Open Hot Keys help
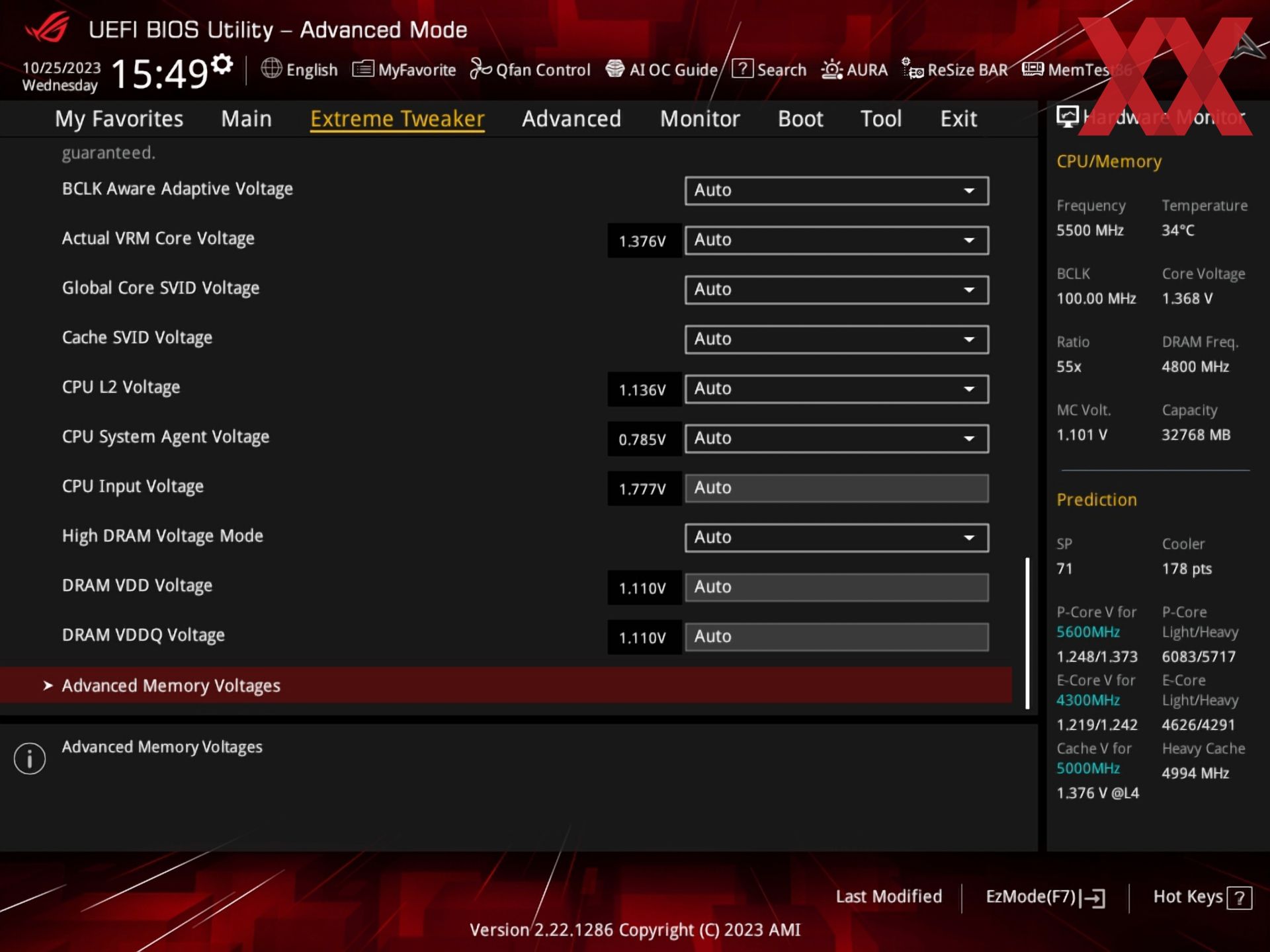This screenshot has width=1270, height=952. [1202, 897]
